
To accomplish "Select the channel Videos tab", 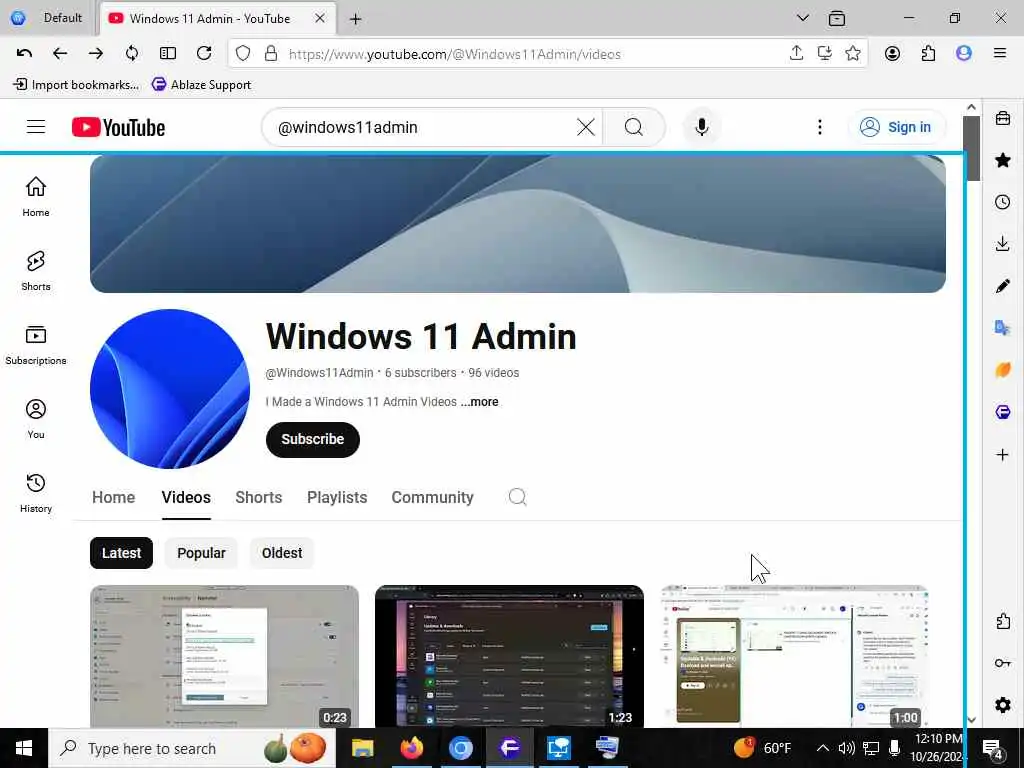I will 186,498.
